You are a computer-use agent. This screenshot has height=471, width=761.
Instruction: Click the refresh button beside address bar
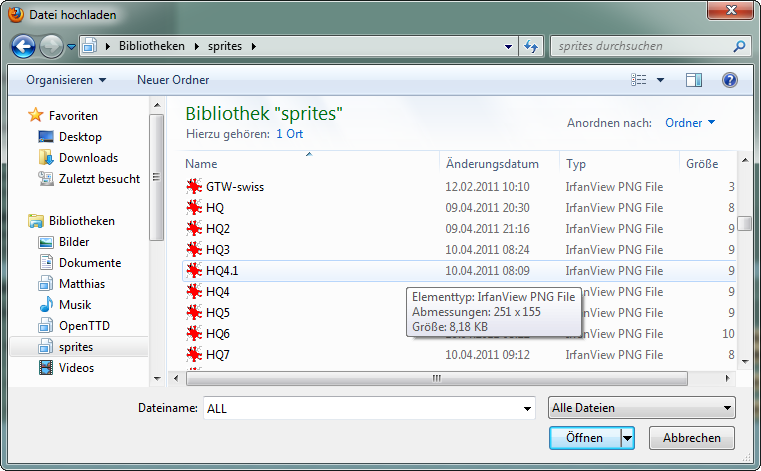click(x=531, y=46)
